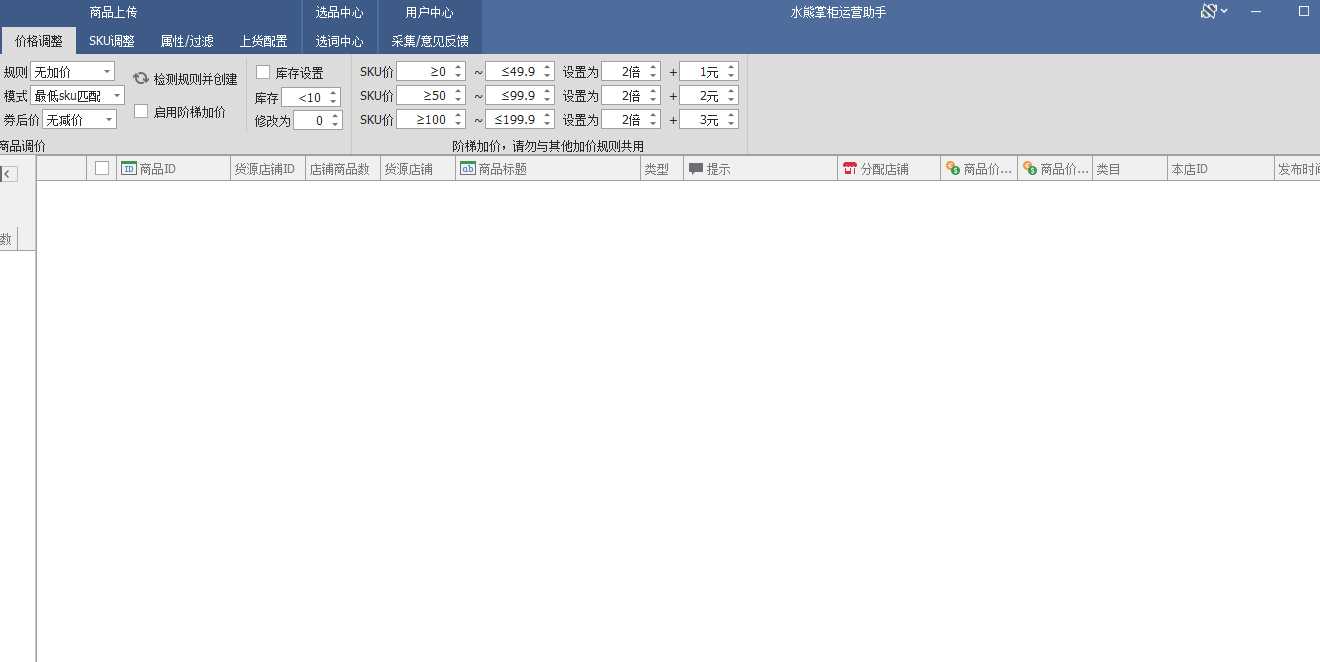Image resolution: width=1320 pixels, height=662 pixels.
Task: Click the 检测规则并创建 button
Action: coord(195,79)
